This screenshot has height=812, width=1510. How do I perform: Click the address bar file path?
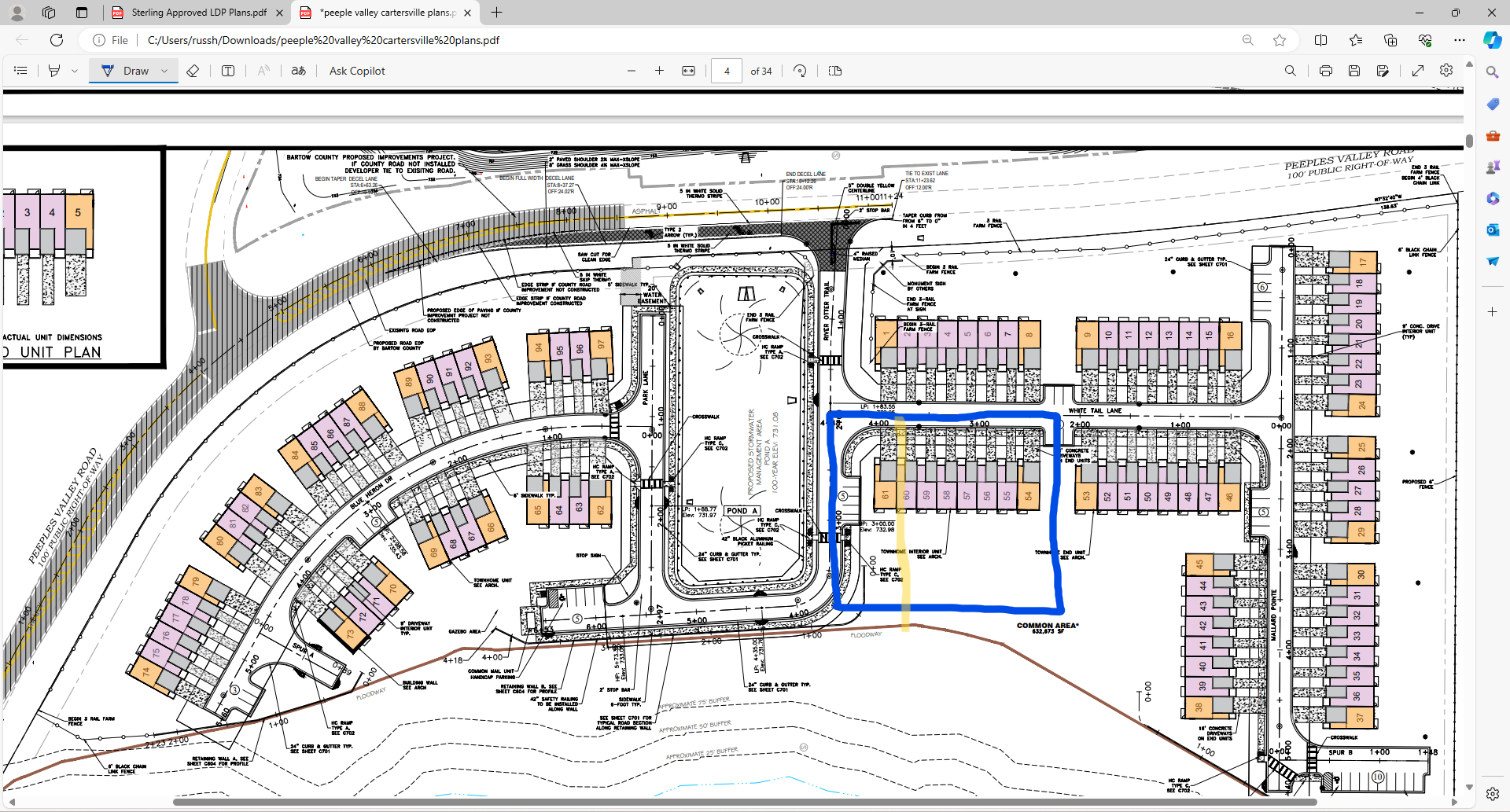point(323,40)
